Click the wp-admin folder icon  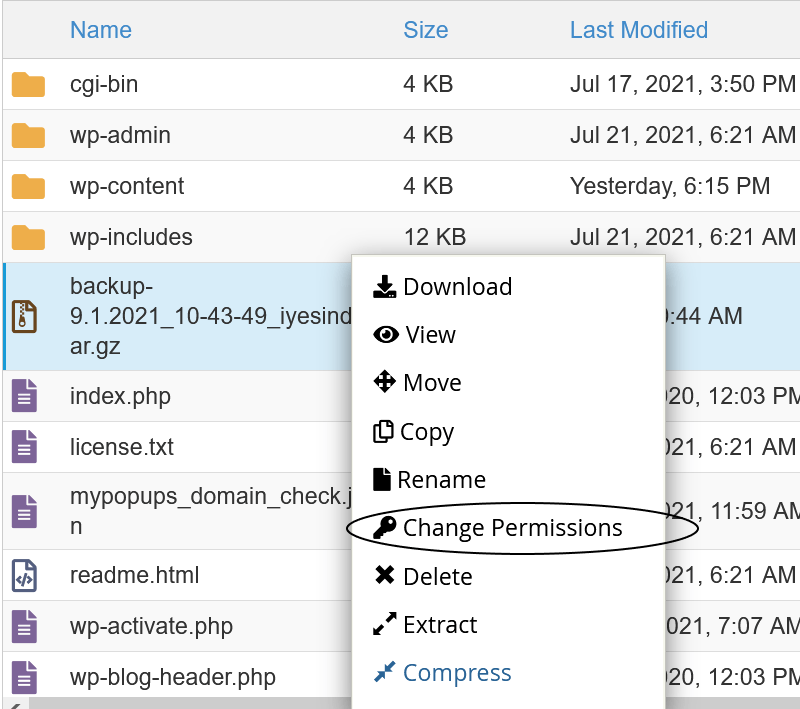coord(28,135)
